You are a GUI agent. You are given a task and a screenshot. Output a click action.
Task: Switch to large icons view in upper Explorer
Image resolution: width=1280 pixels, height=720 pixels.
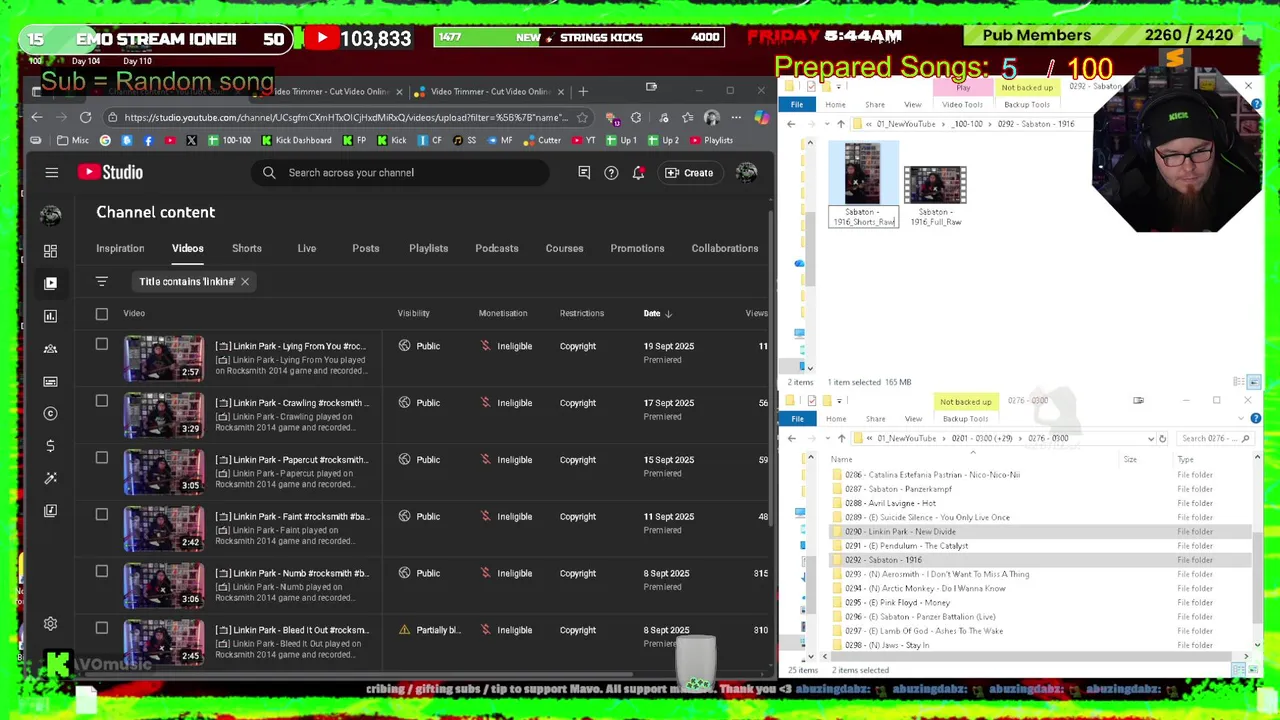(1254, 382)
